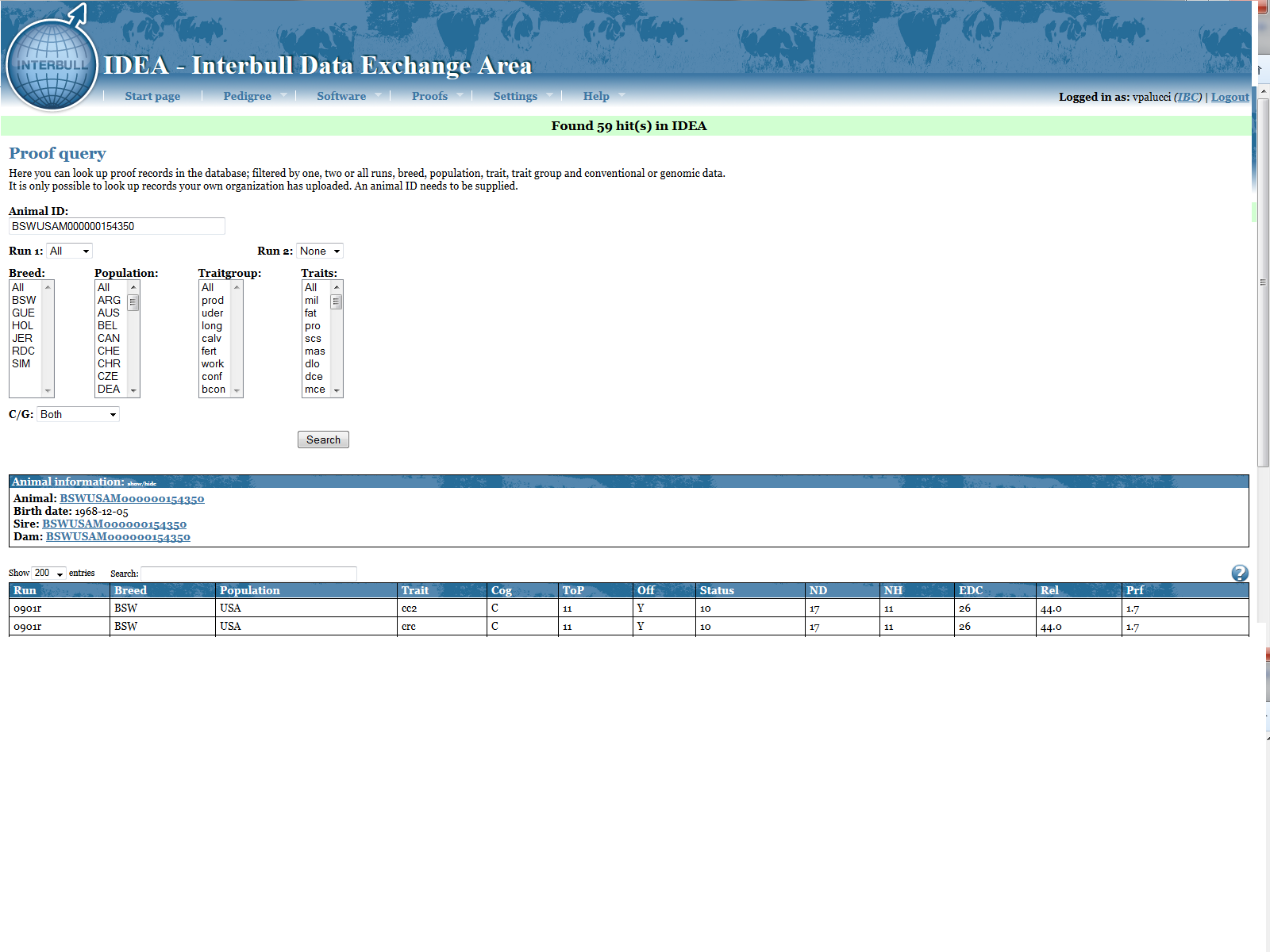Click the Logout link
Image resolution: width=1270 pixels, height=952 pixels.
click(x=1230, y=97)
